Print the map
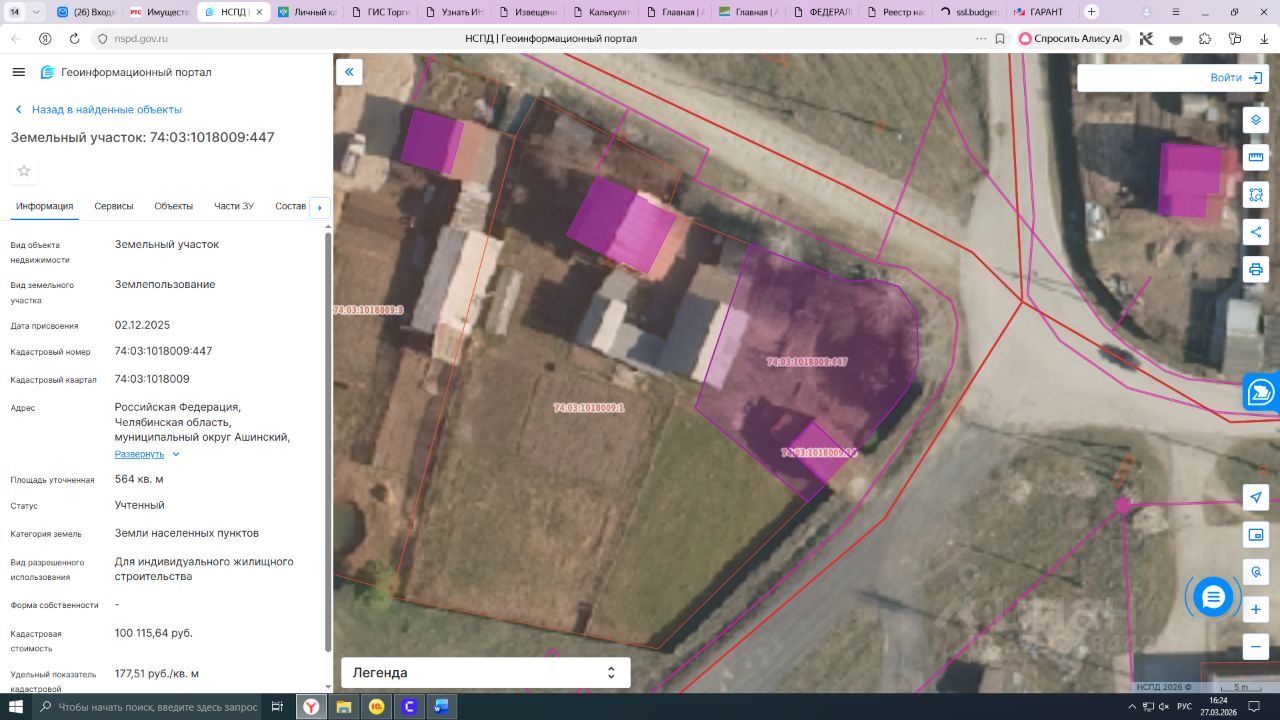The image size is (1280, 720). click(x=1255, y=269)
